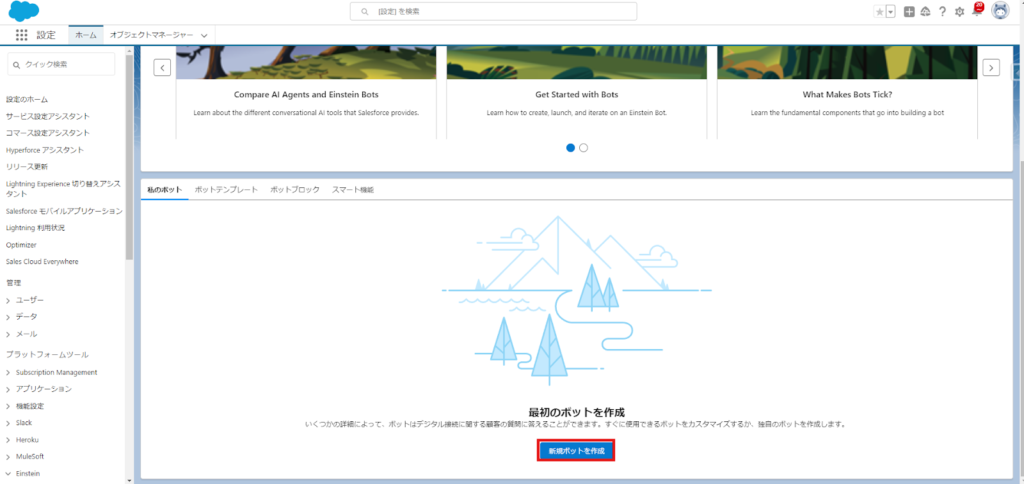The width and height of the screenshot is (1024, 484).
Task: Switch to スマート機能 tab
Action: 353,189
